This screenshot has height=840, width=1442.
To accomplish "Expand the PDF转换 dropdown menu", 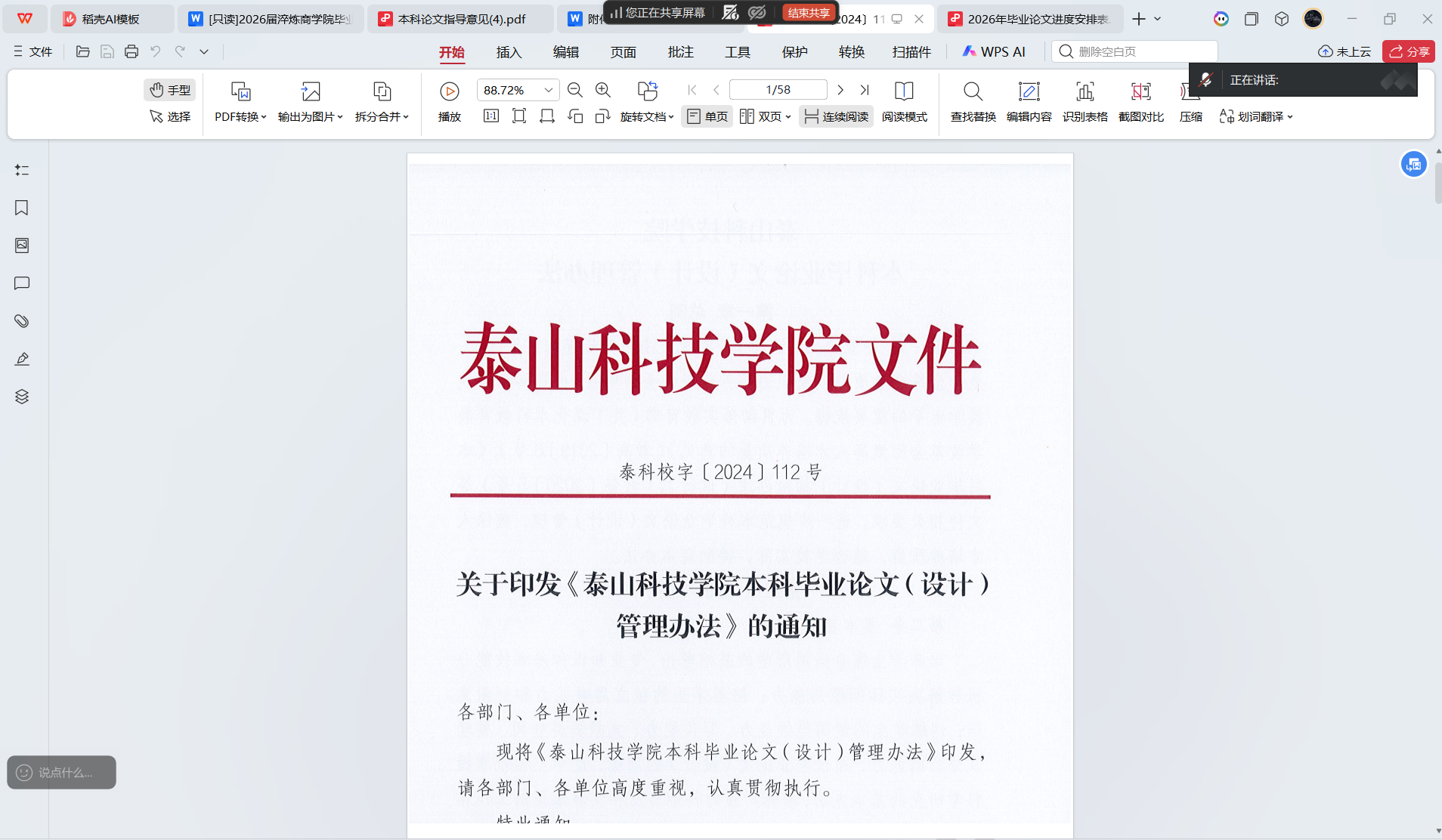I will point(240,116).
